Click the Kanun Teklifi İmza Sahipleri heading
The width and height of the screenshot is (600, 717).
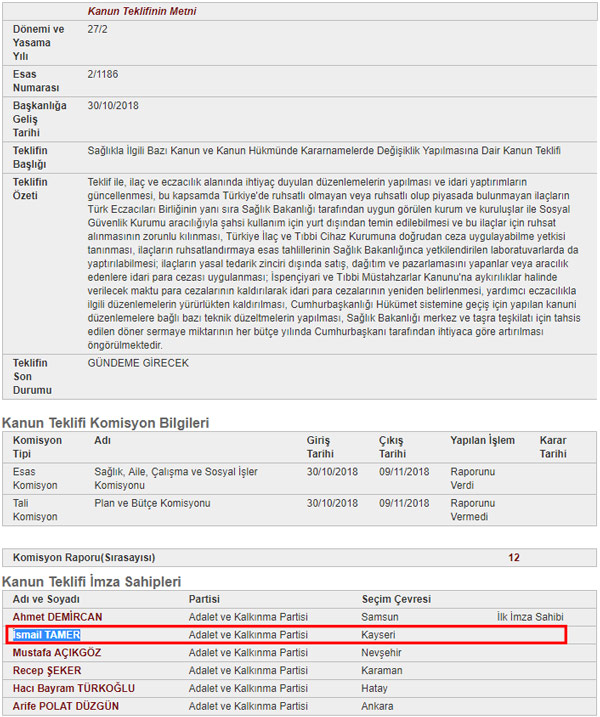92,581
